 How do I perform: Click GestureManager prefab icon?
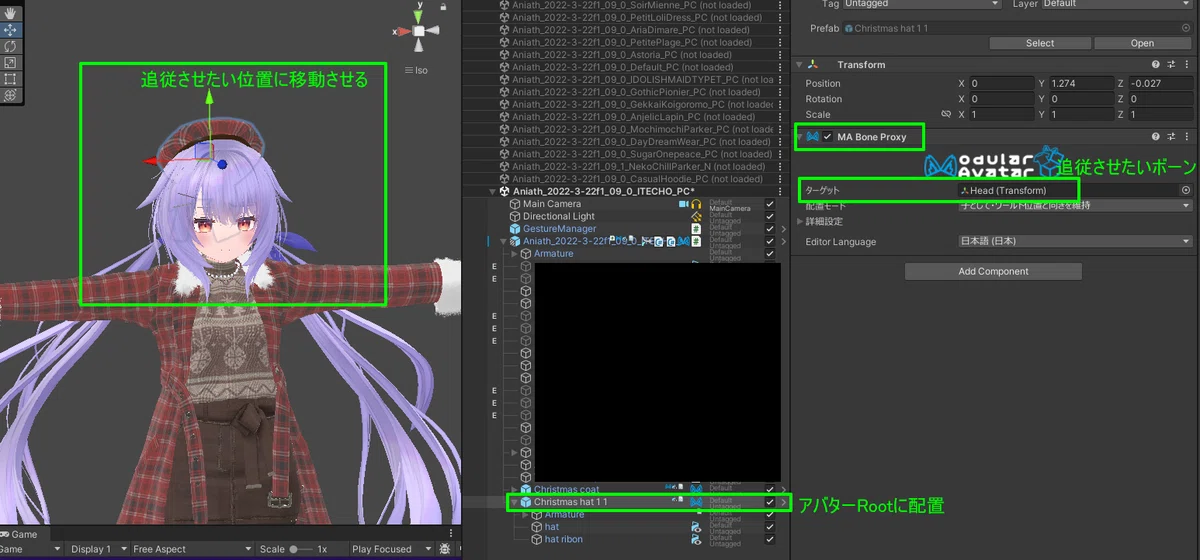(515, 229)
